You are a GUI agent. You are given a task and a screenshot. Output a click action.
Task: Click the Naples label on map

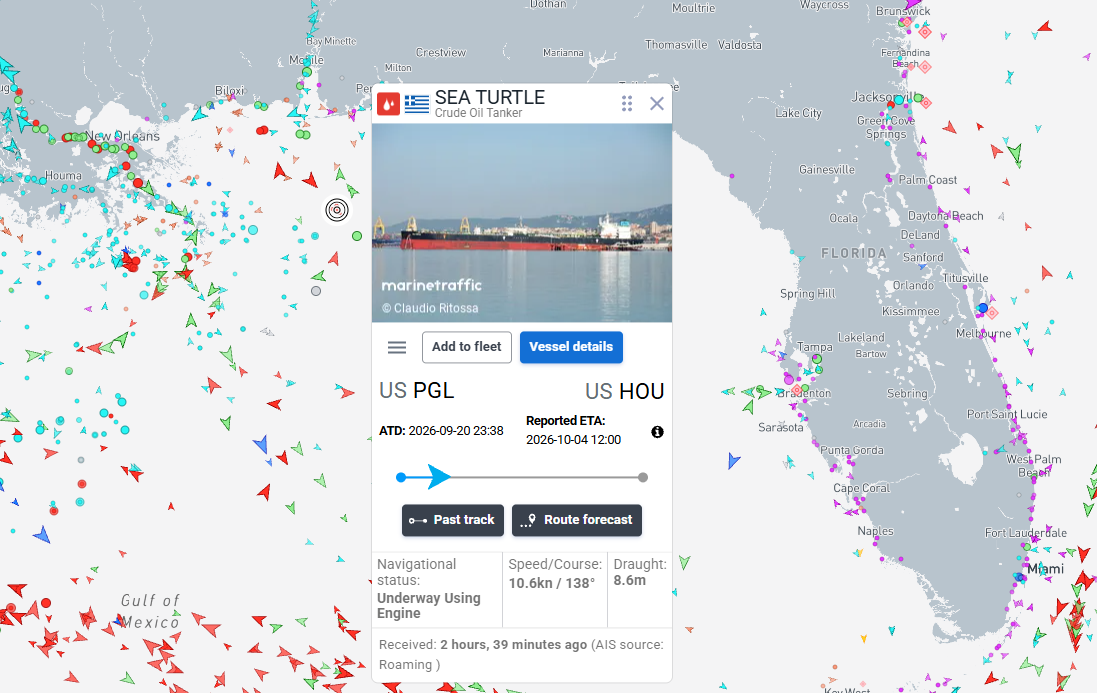[x=875, y=531]
